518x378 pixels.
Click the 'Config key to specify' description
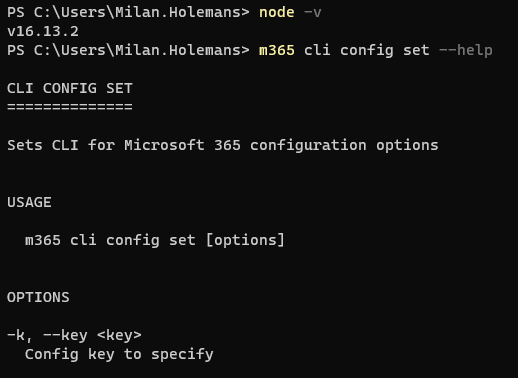point(119,354)
